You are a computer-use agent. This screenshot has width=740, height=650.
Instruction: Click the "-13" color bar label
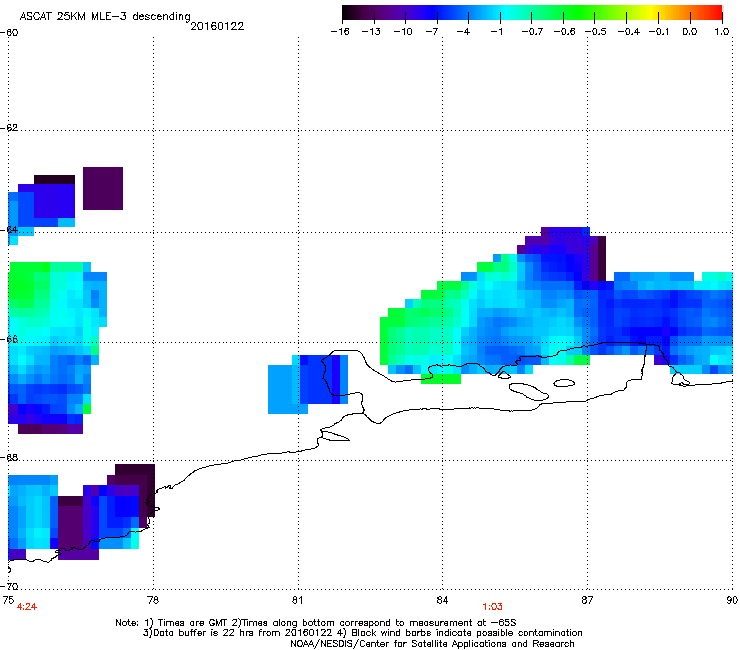[371, 32]
